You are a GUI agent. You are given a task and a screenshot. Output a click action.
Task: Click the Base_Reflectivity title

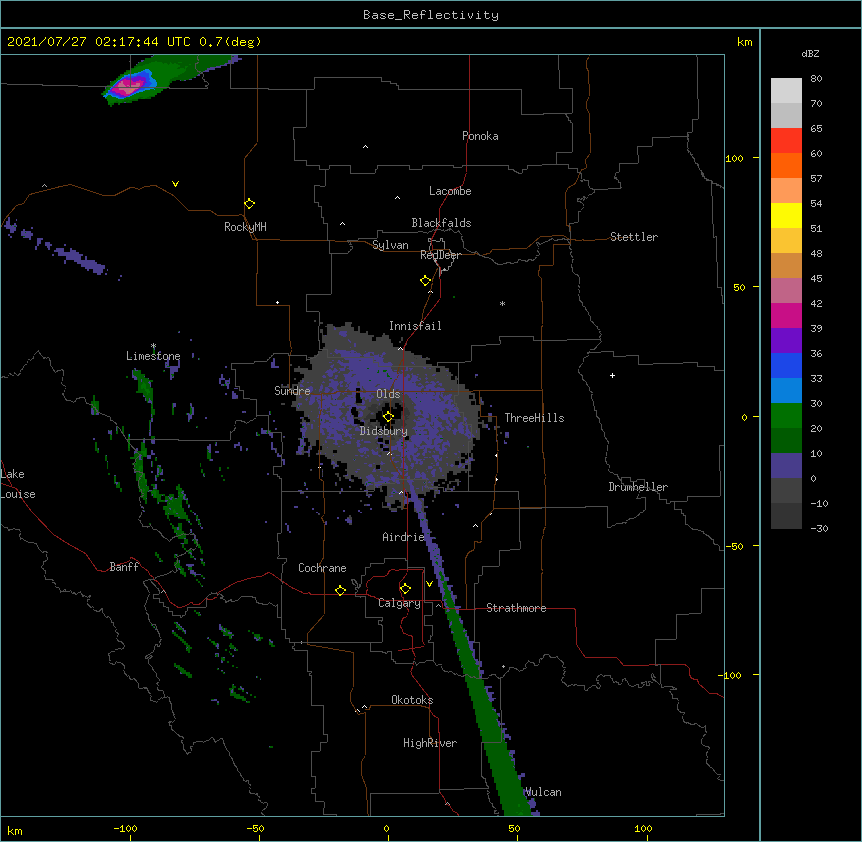tap(431, 15)
